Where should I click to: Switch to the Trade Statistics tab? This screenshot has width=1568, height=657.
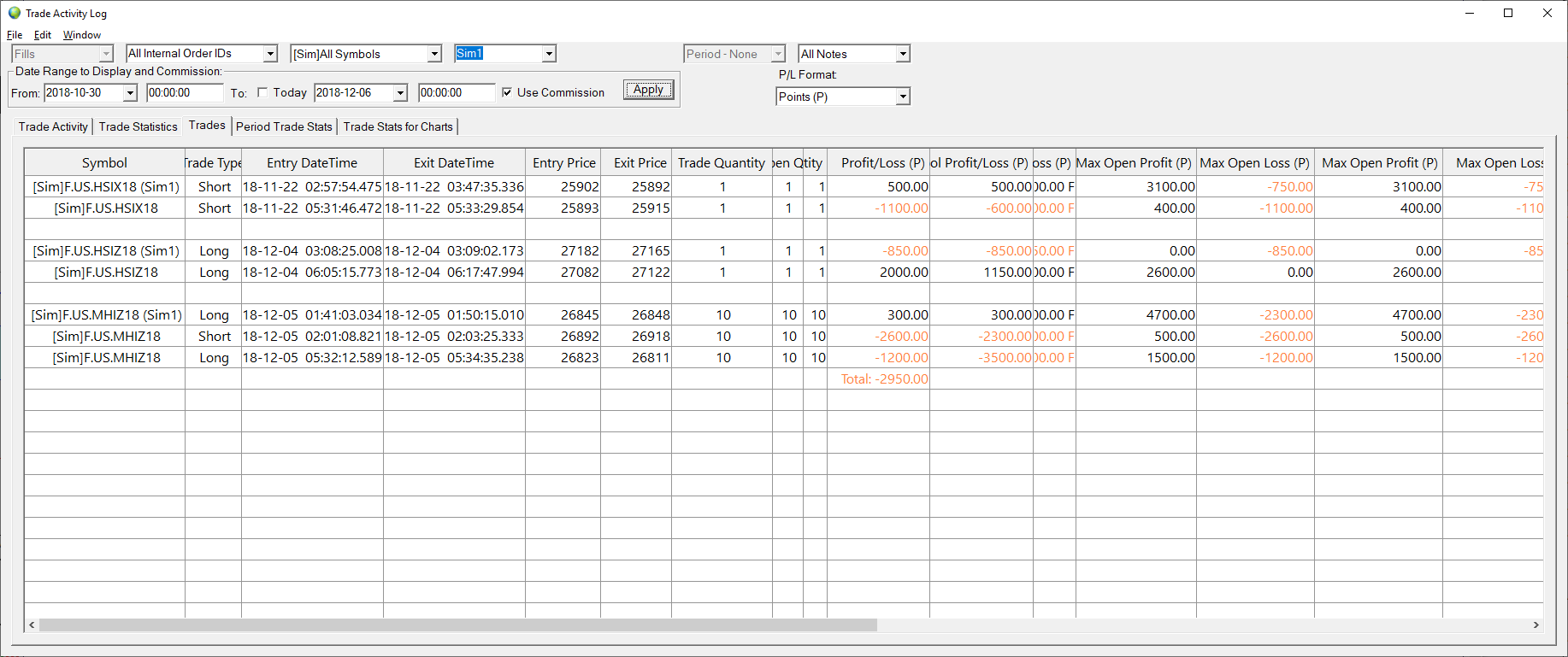(138, 126)
